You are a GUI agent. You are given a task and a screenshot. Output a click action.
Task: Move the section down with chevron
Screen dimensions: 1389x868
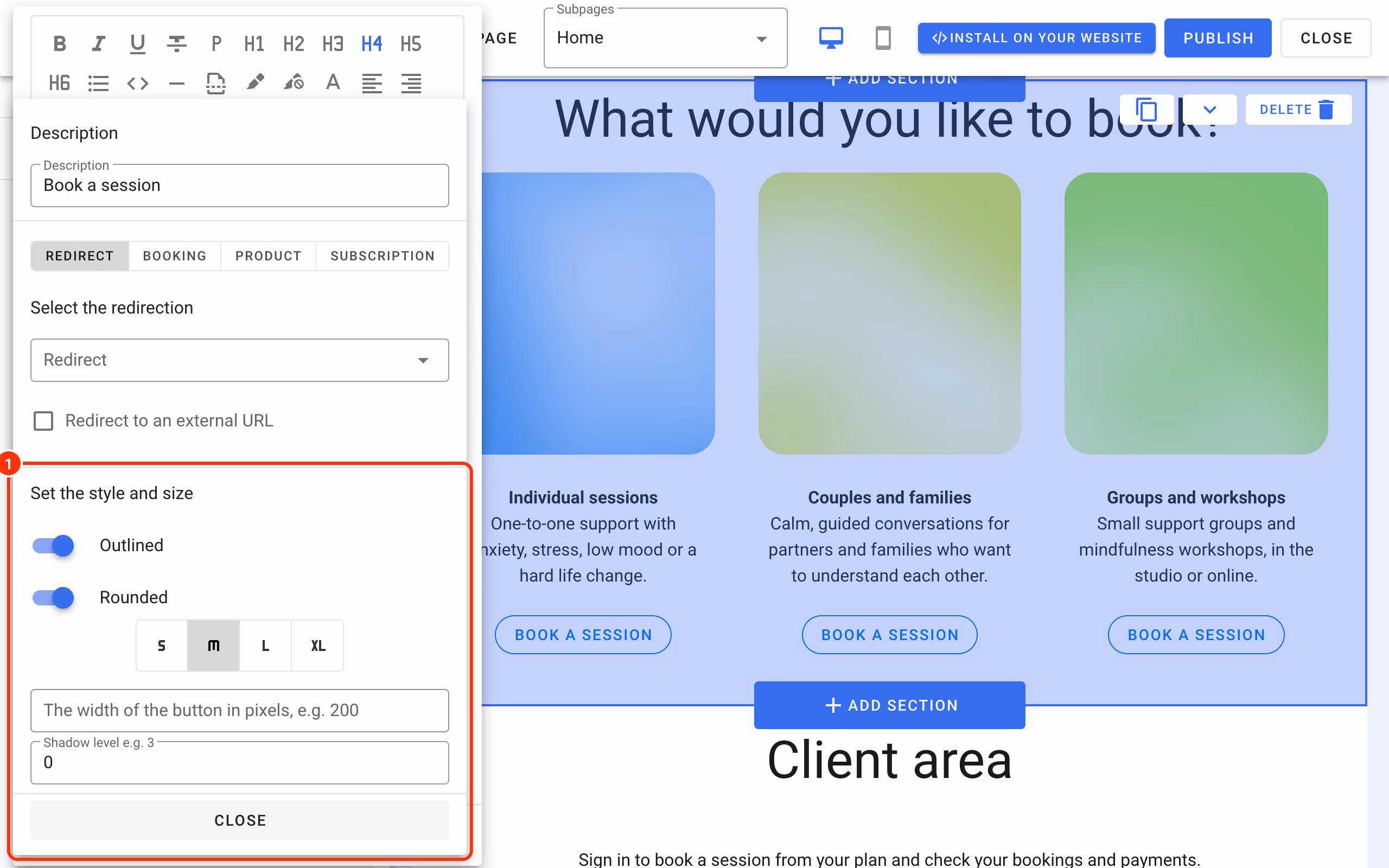pyautogui.click(x=1209, y=110)
